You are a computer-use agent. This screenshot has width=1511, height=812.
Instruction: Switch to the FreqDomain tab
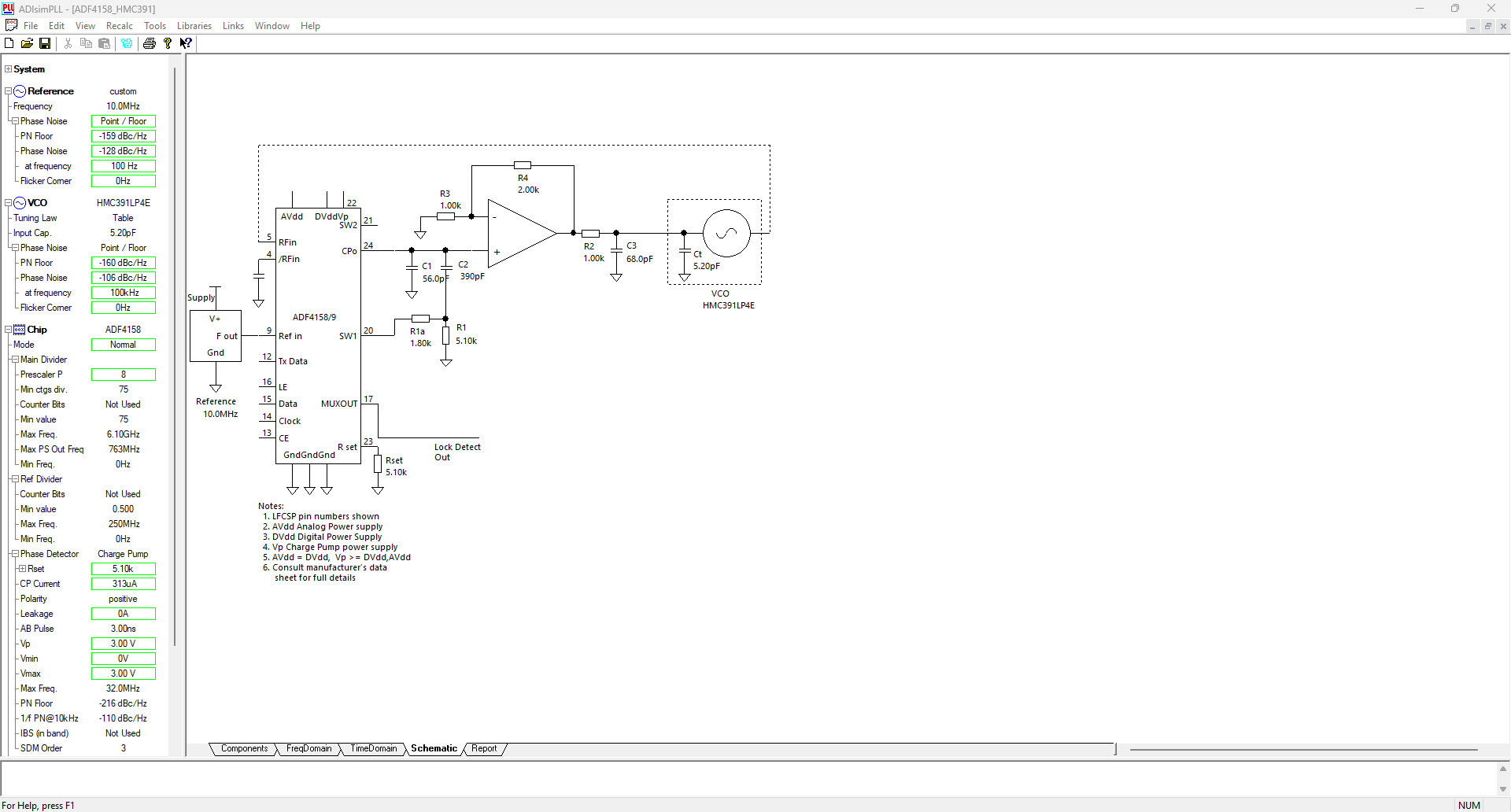[308, 749]
